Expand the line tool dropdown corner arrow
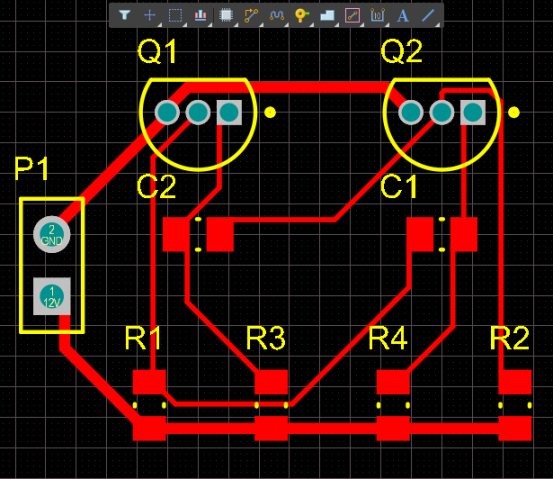Image resolution: width=553 pixels, height=479 pixels. pyautogui.click(x=438, y=25)
